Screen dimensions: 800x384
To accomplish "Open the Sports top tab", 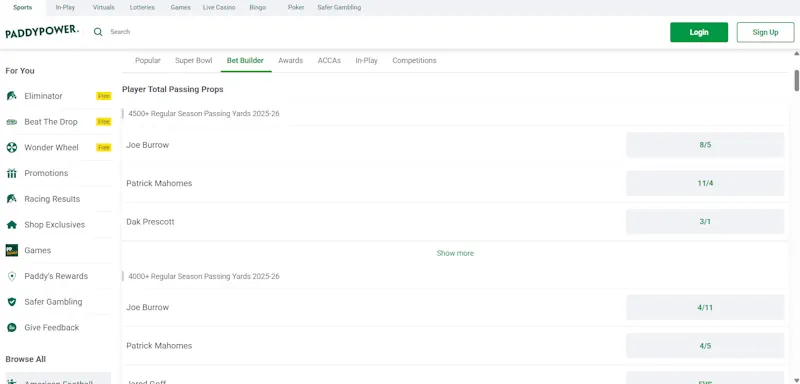I will [22, 8].
